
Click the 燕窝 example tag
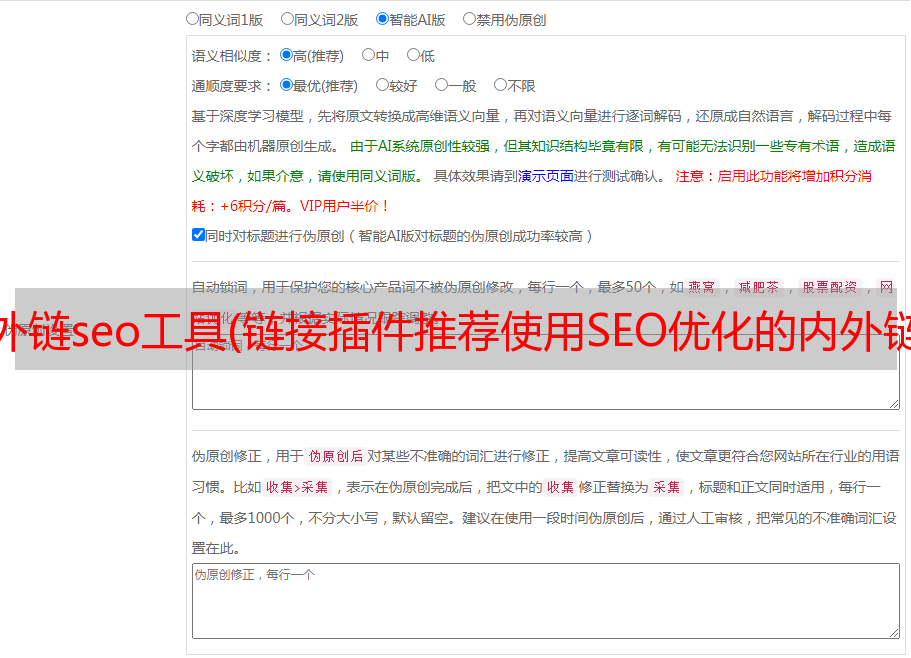pos(701,287)
